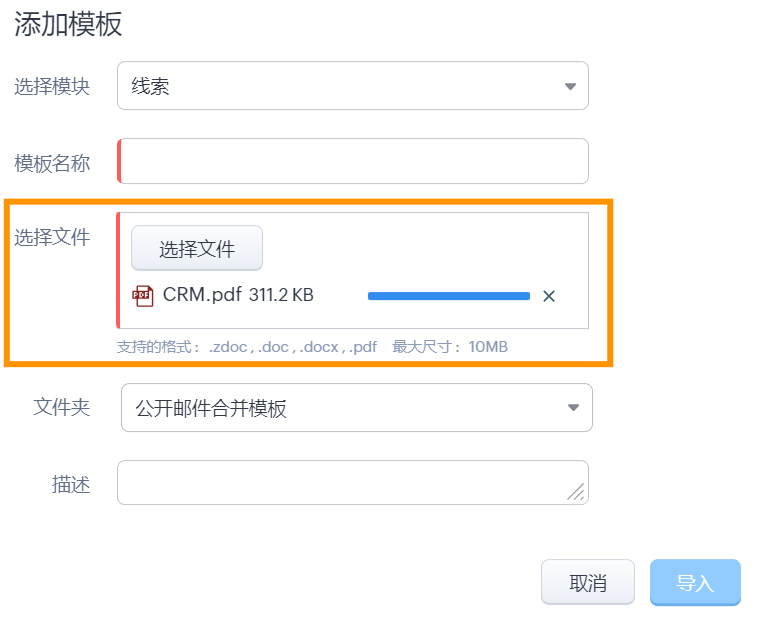
Task: Click the 文件夹 field label
Action: (x=62, y=408)
